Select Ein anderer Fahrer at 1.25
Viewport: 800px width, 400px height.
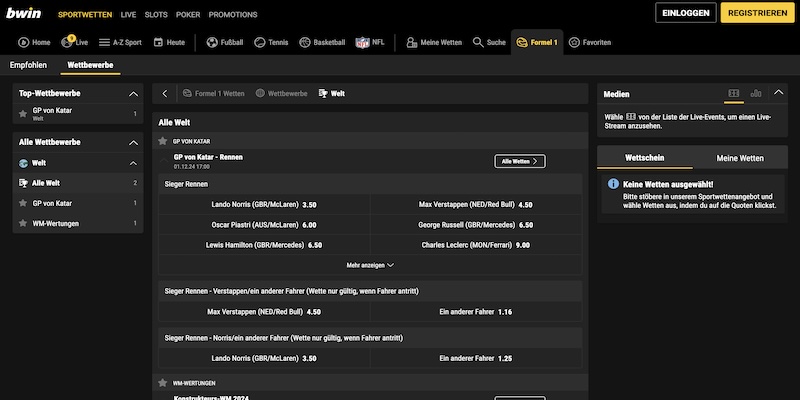tap(476, 359)
